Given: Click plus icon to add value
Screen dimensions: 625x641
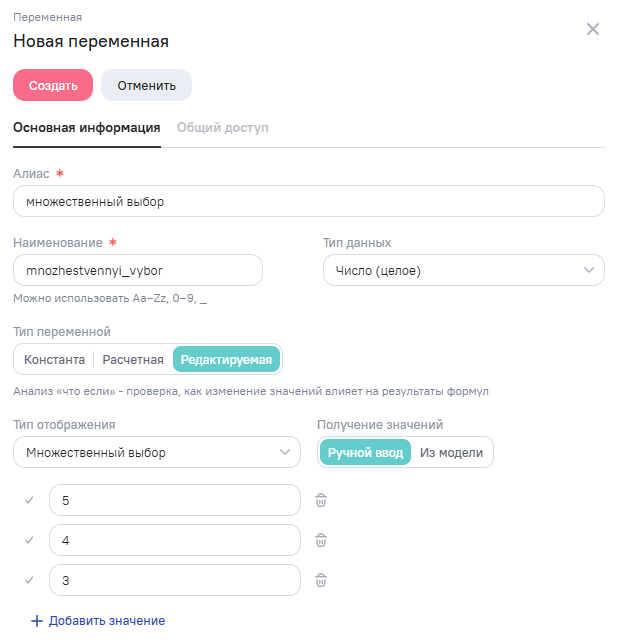Looking at the screenshot, I should pyautogui.click(x=37, y=621).
